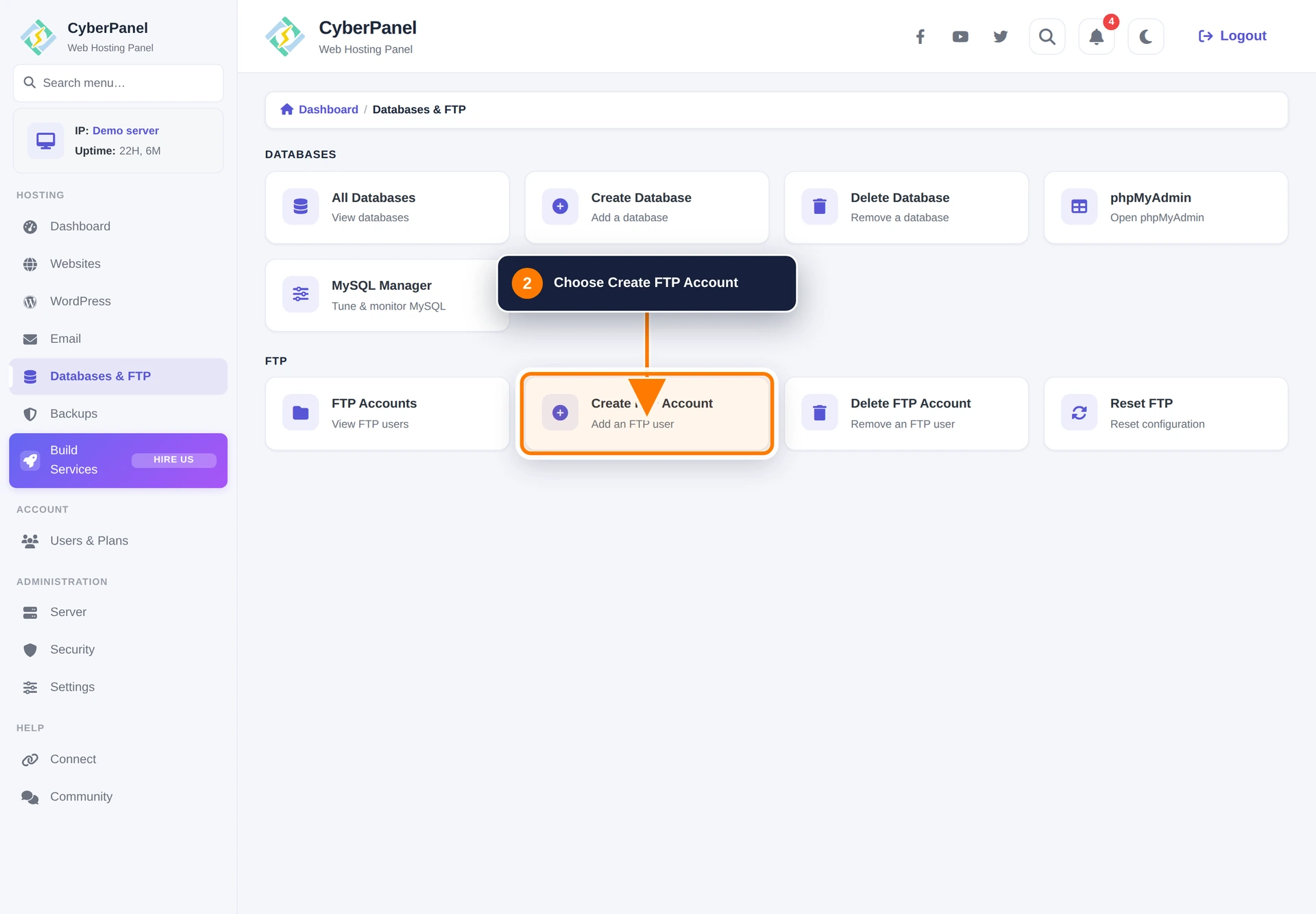The width and height of the screenshot is (1316, 914).
Task: Open Settings in the sidebar
Action: tap(119, 687)
